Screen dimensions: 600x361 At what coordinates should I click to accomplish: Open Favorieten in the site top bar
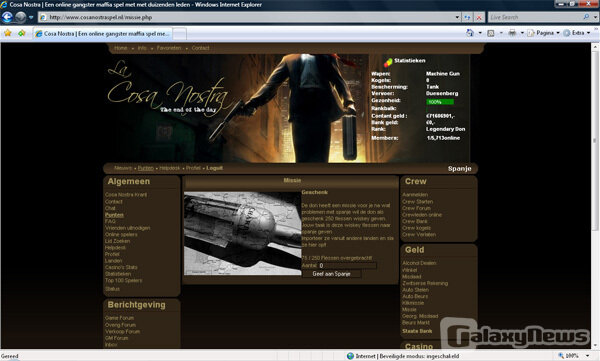point(169,48)
